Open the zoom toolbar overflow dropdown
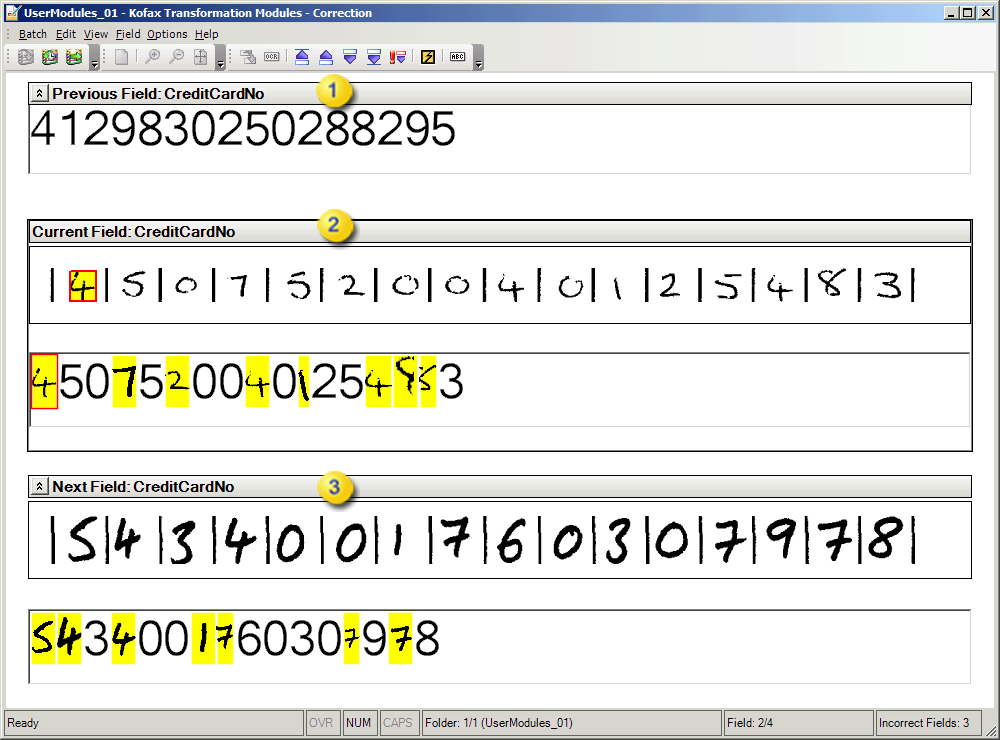Viewport: 1000px width, 740px height. 222,62
